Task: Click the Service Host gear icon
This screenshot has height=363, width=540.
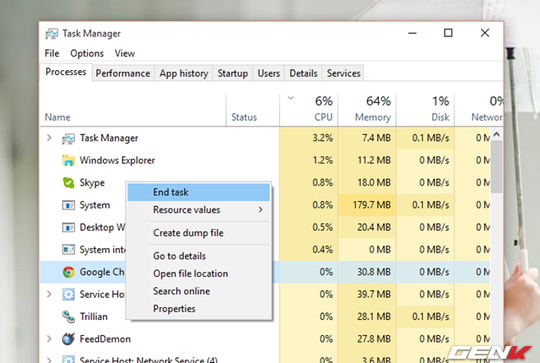Action: 68,294
